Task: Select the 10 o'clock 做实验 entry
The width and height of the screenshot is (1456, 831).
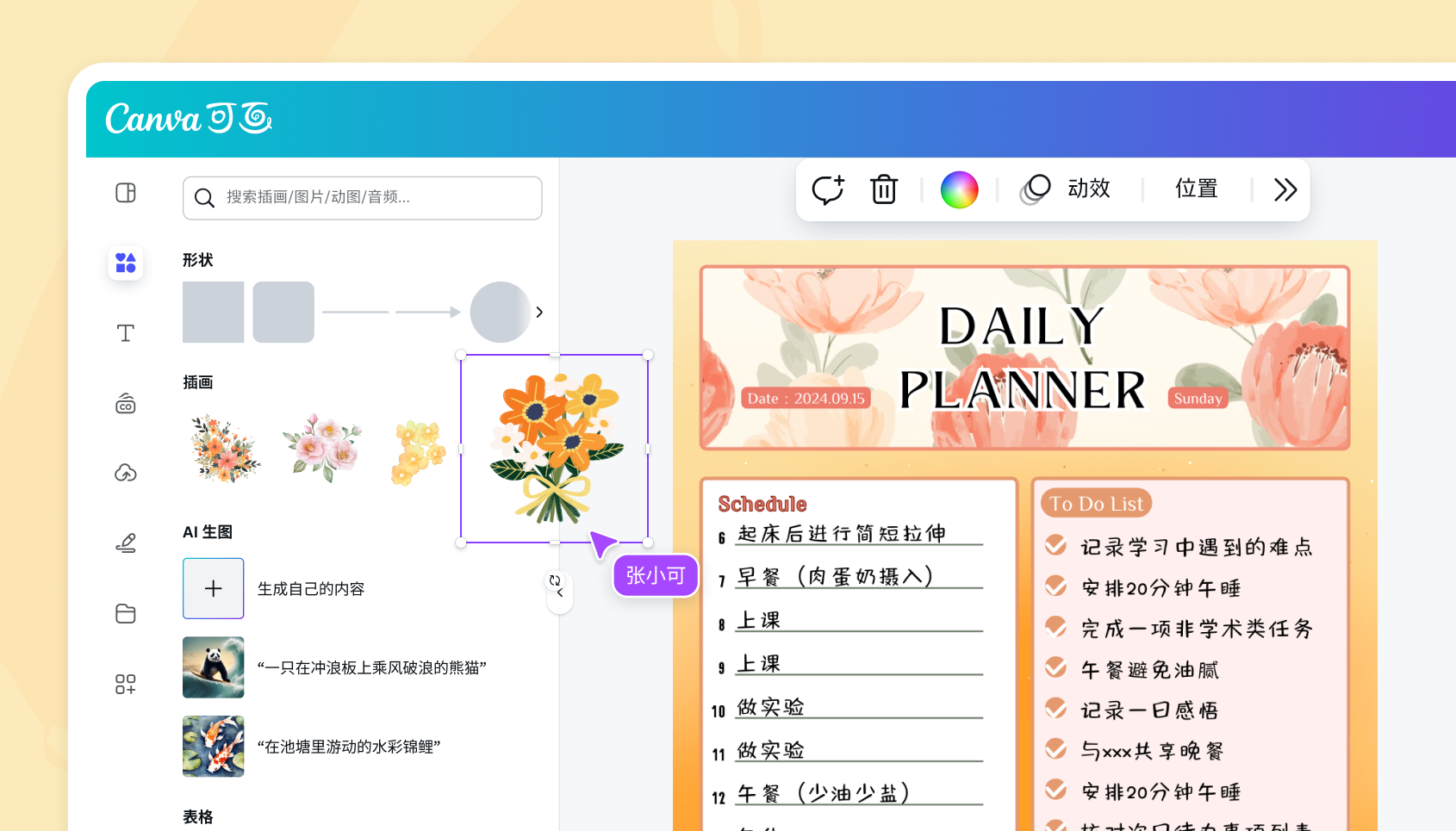Action: pyautogui.click(x=771, y=707)
